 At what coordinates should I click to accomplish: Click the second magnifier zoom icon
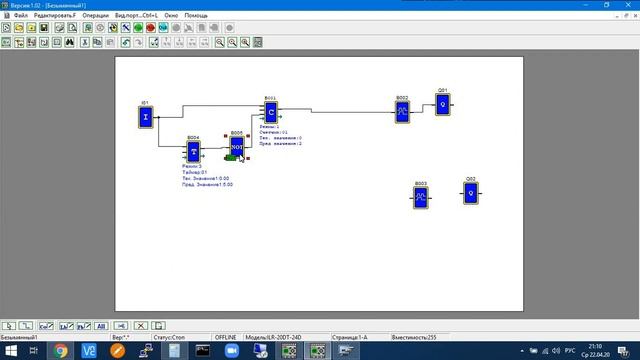[x=232, y=42]
